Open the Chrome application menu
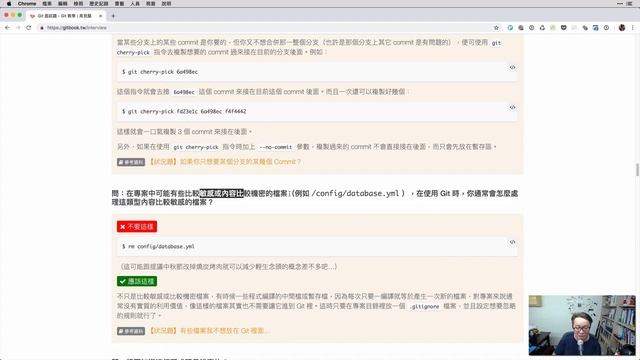 click(x=27, y=3)
